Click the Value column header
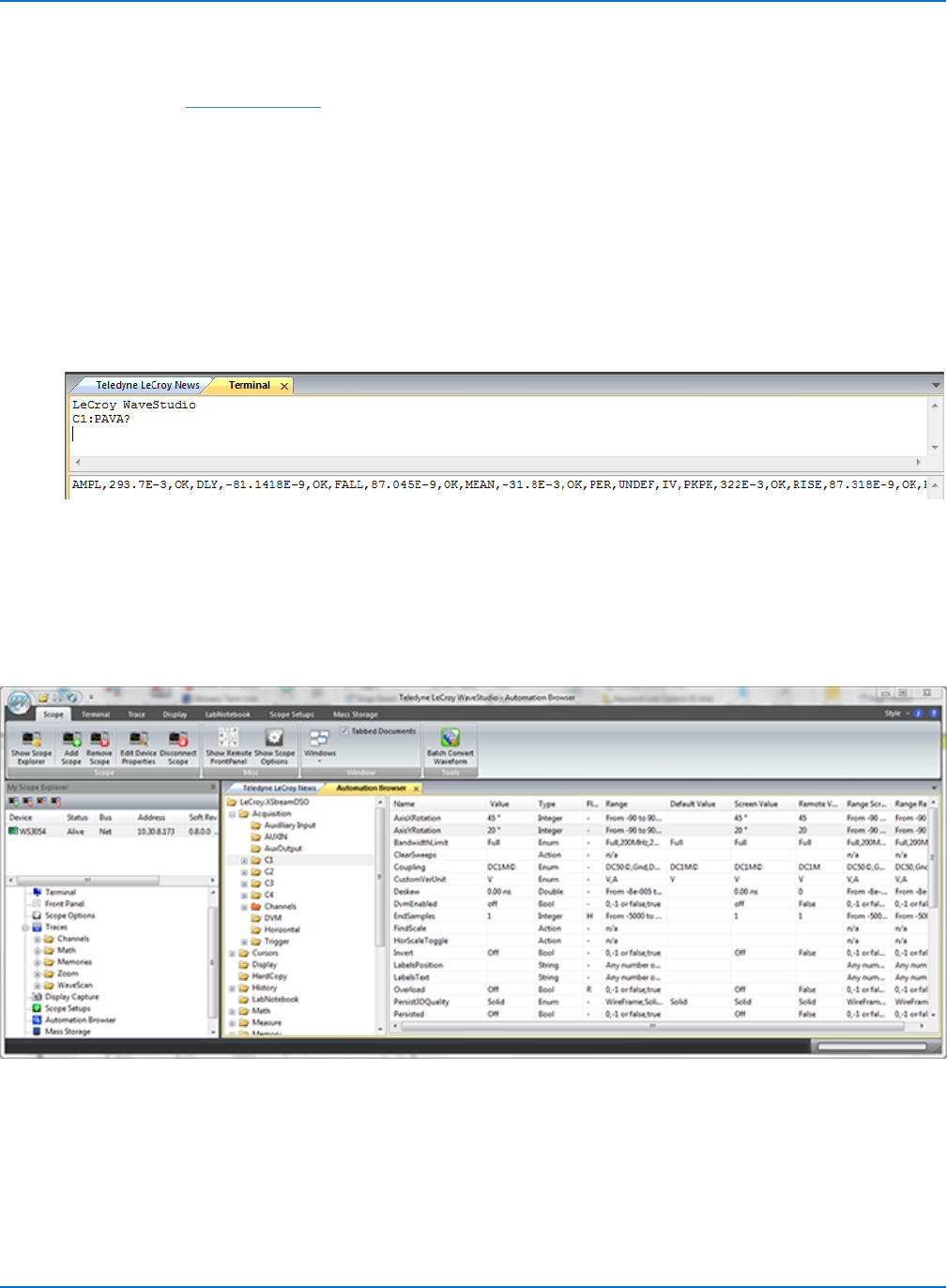The height and width of the screenshot is (1288, 947). (x=510, y=804)
